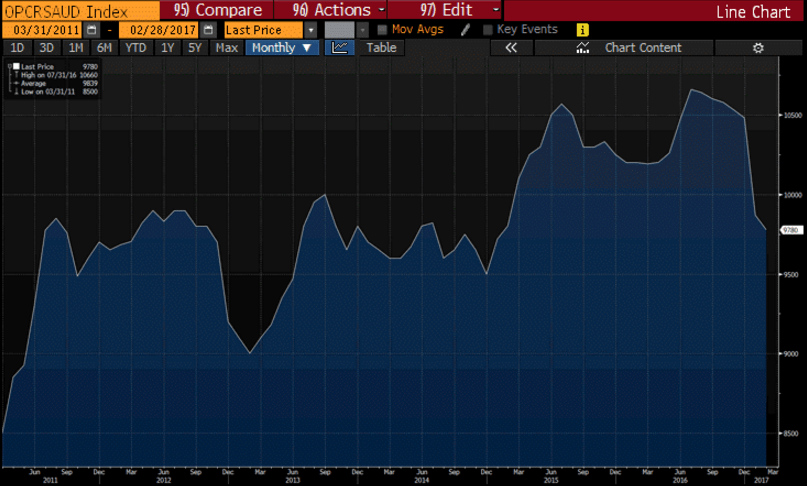Click the 9500 y-axis label
Viewport: 807px width, 486px height.
[791, 275]
